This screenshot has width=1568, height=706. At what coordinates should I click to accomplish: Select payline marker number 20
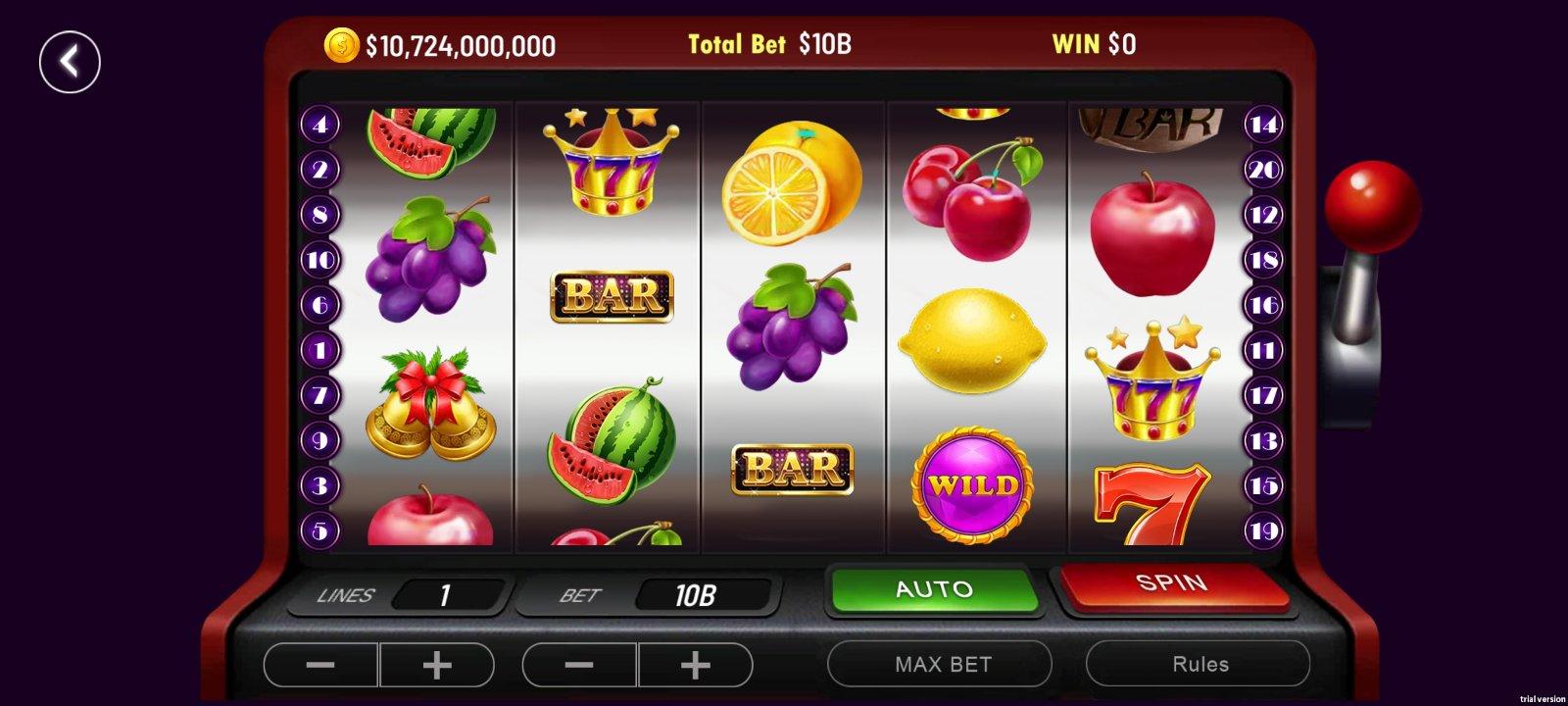coord(1263,170)
